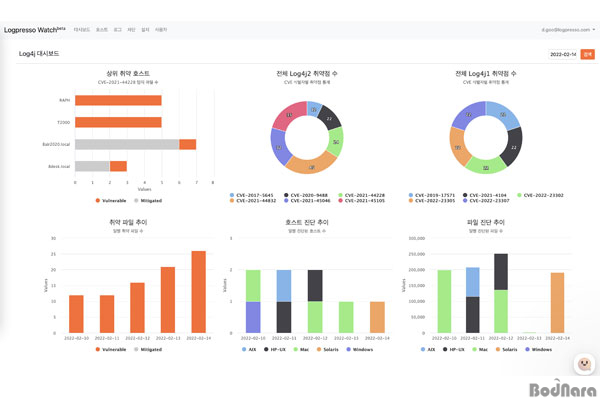This screenshot has width=600, height=400.
Task: Toggle Windows legend in 파일 진단 추이 chart
Action: tap(539, 349)
